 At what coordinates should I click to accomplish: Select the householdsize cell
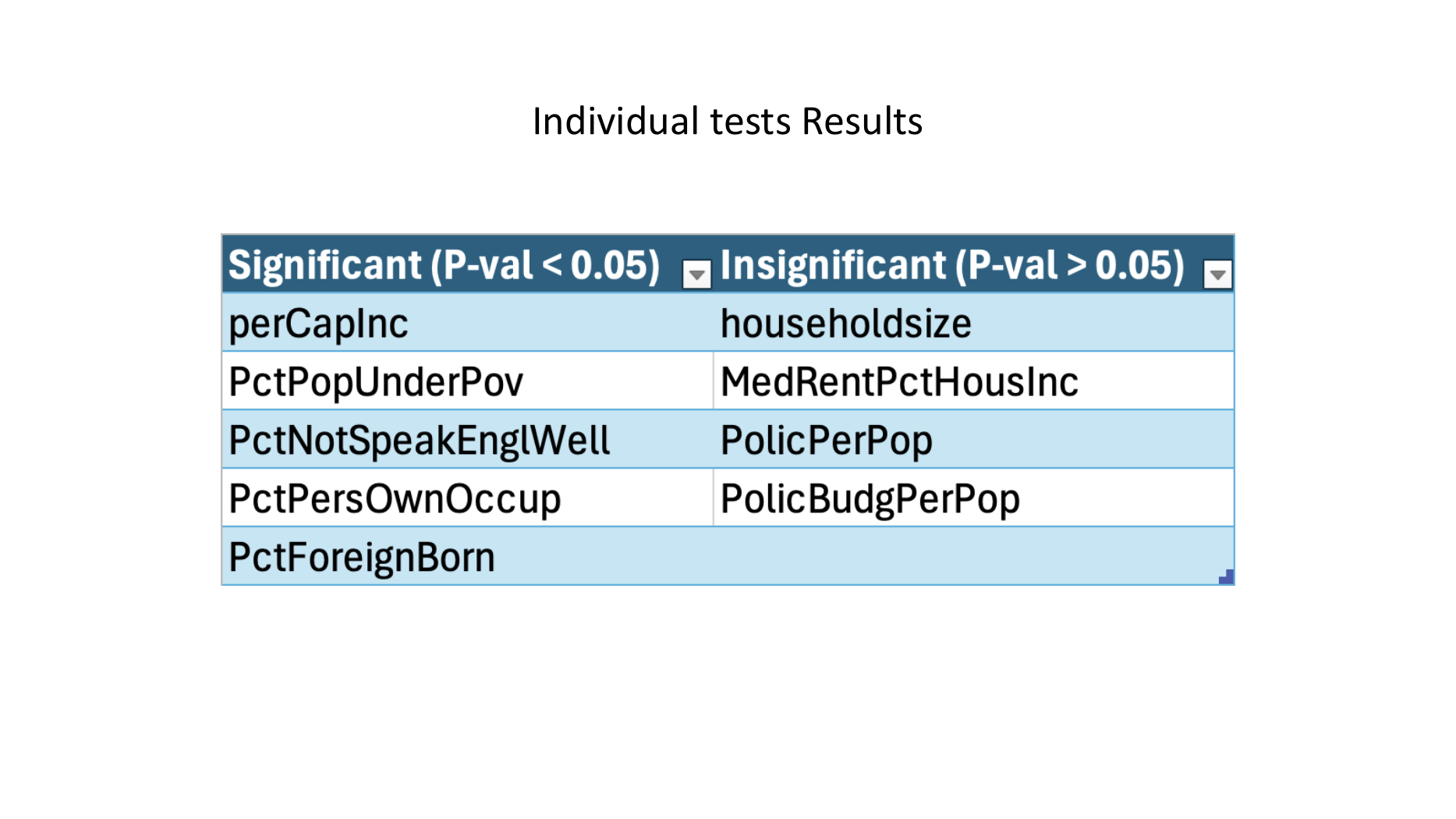pyautogui.click(x=973, y=322)
